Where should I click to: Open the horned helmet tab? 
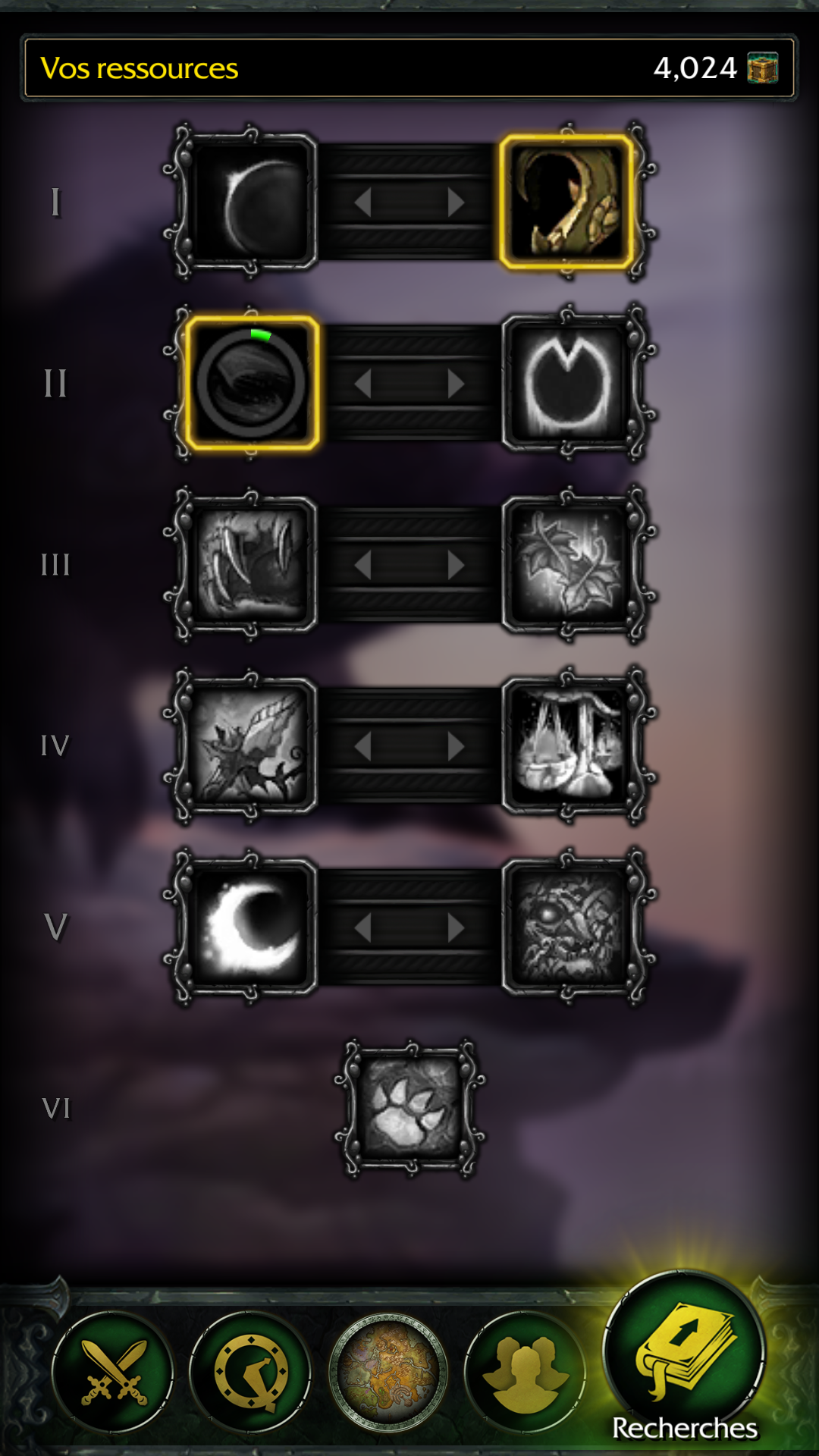tap(250, 1372)
